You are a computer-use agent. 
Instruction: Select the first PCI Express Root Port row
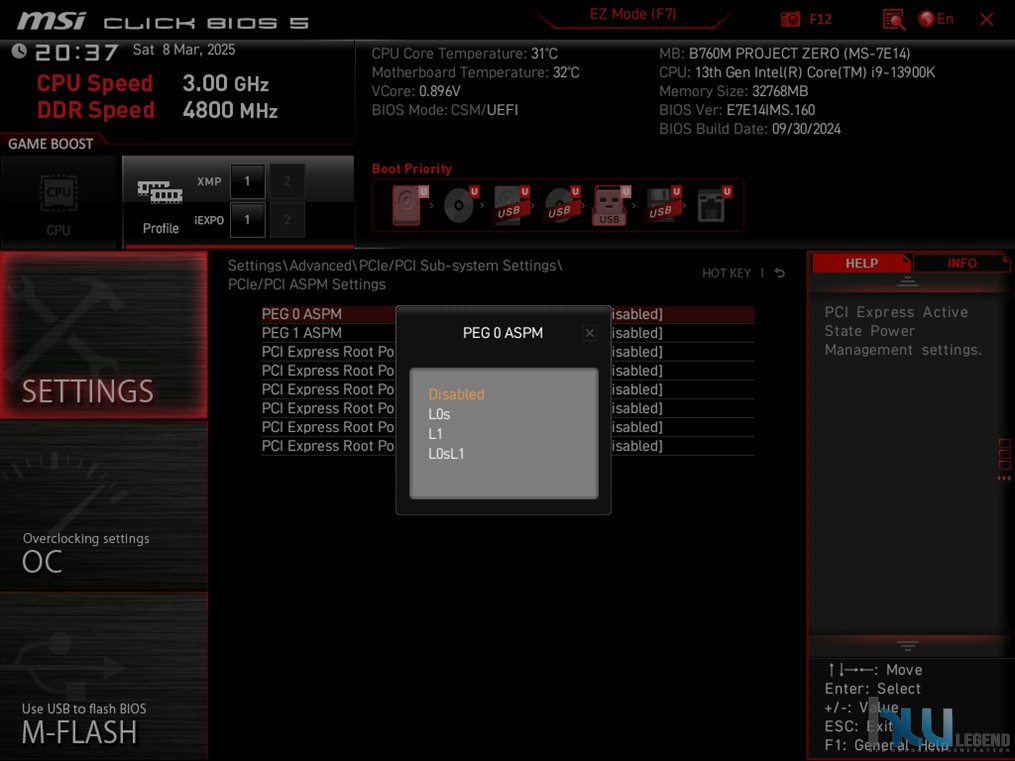(x=508, y=351)
